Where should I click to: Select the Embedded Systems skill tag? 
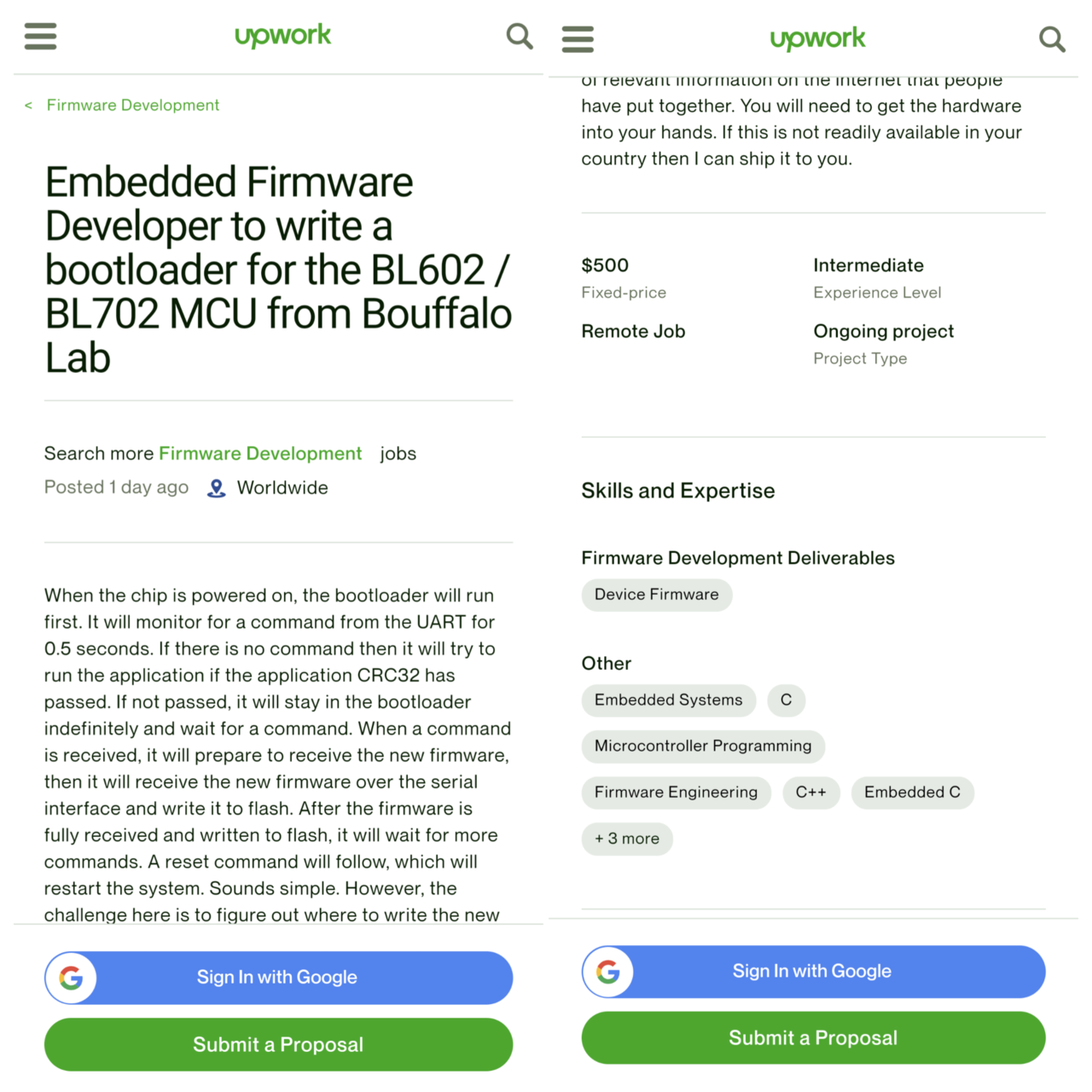(668, 700)
